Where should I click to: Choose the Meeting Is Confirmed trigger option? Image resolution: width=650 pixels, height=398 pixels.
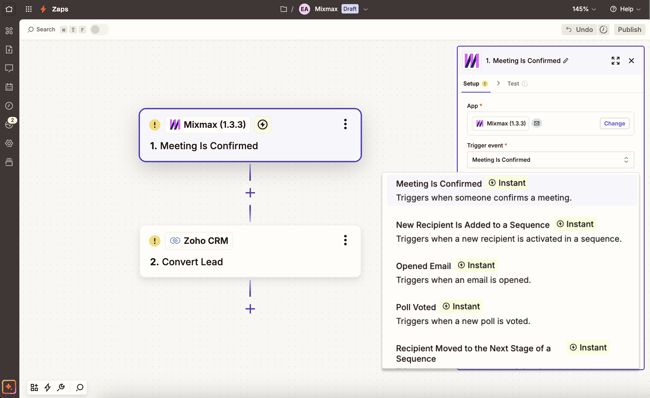[512, 190]
